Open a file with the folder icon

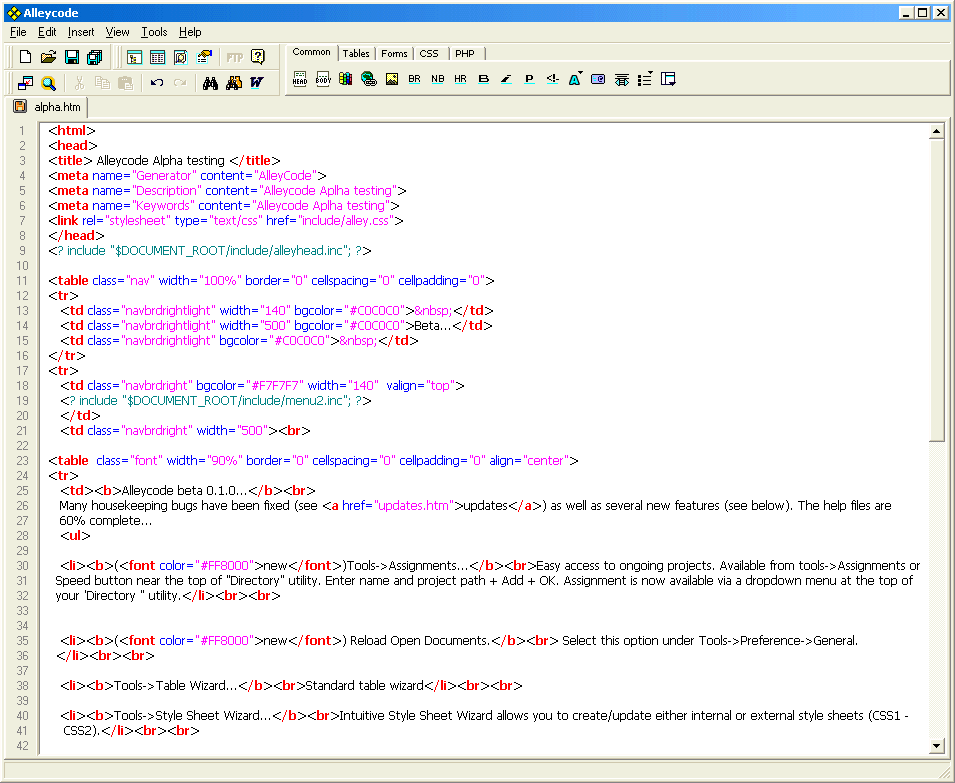click(48, 57)
